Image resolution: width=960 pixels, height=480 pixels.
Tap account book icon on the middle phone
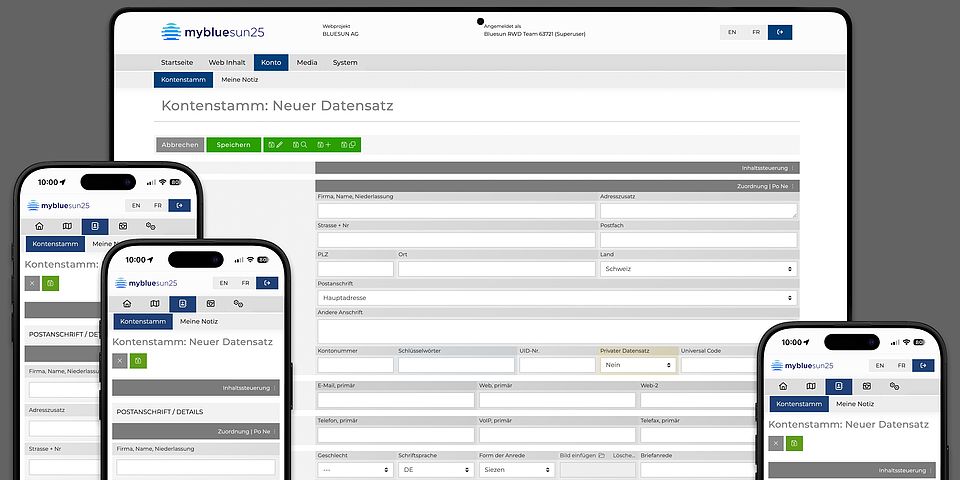[x=182, y=304]
